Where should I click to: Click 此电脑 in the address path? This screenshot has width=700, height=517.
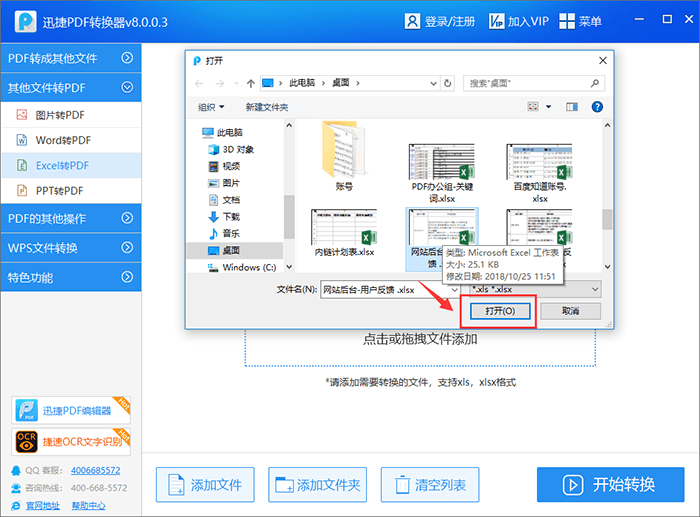302,83
